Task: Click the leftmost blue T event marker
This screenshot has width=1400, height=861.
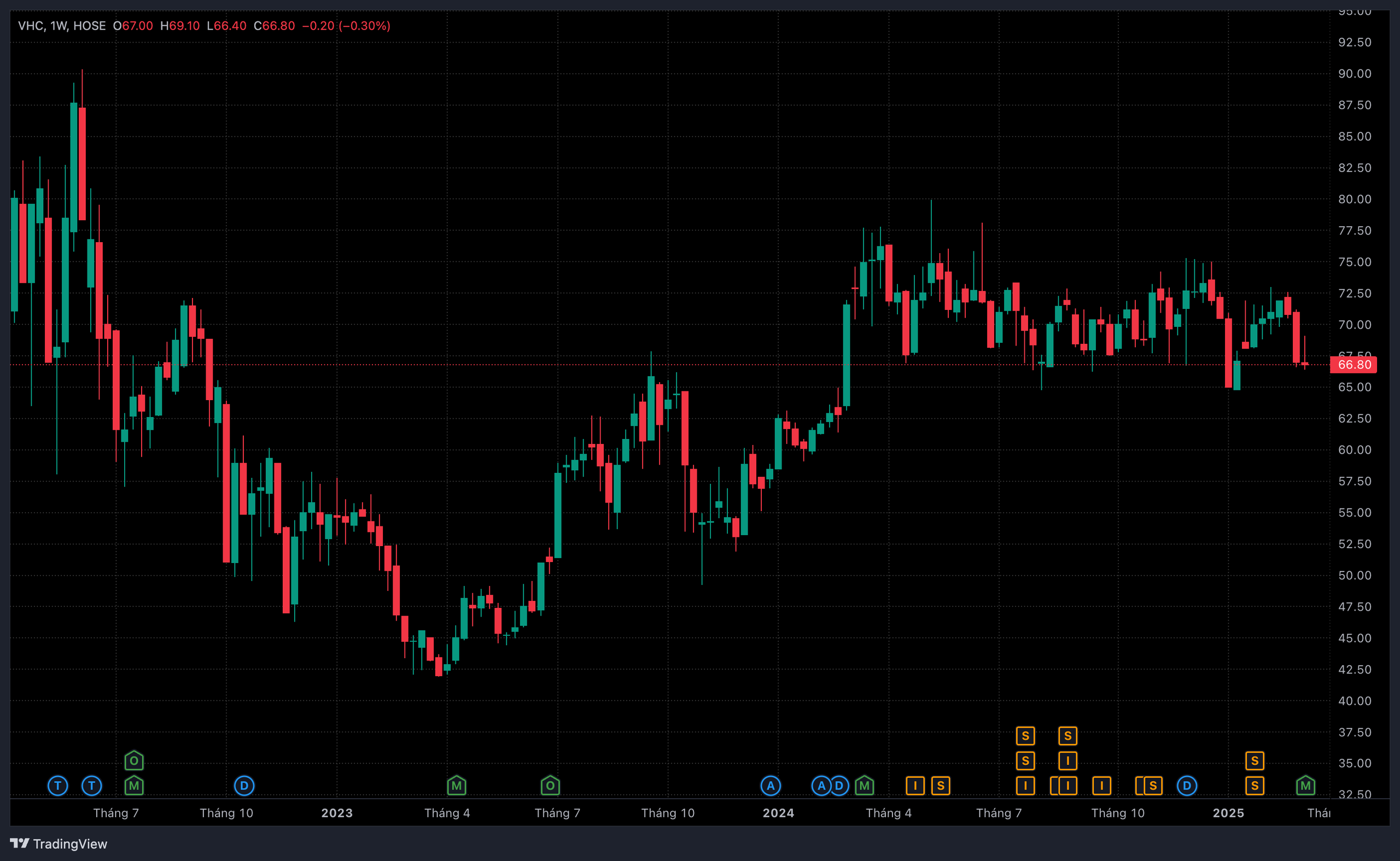Action: tap(57, 786)
